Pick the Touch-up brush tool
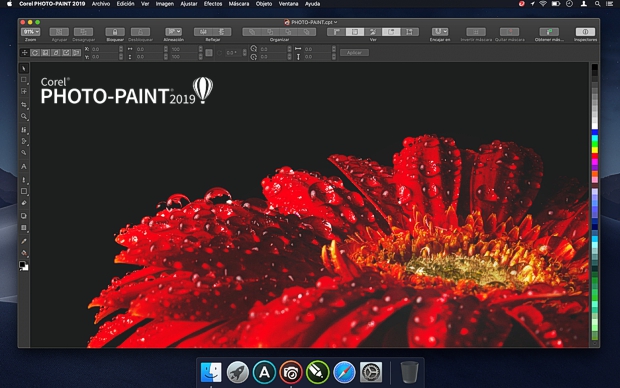 coord(24,130)
